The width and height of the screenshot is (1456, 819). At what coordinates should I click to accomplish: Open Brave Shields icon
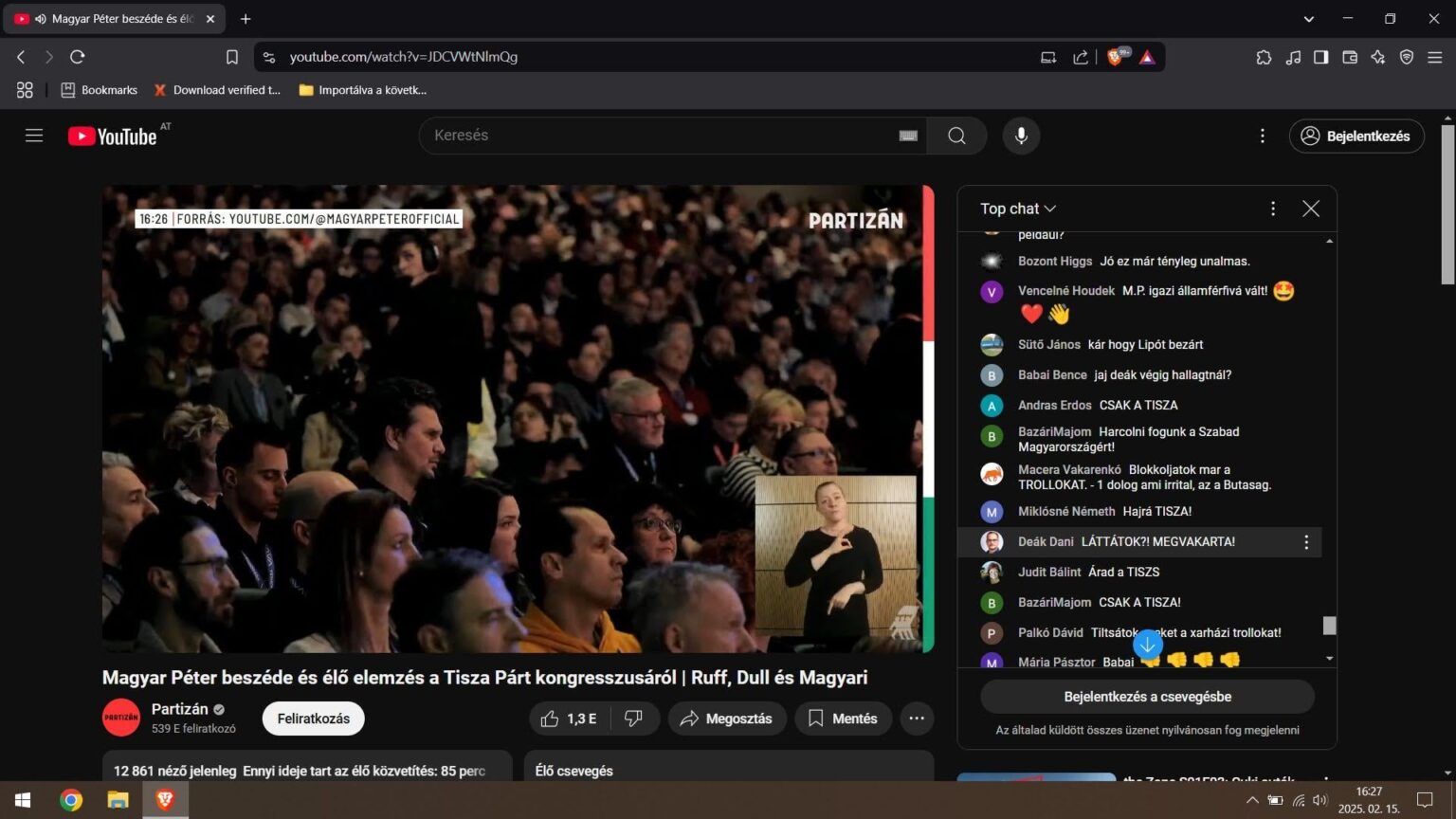1116,57
